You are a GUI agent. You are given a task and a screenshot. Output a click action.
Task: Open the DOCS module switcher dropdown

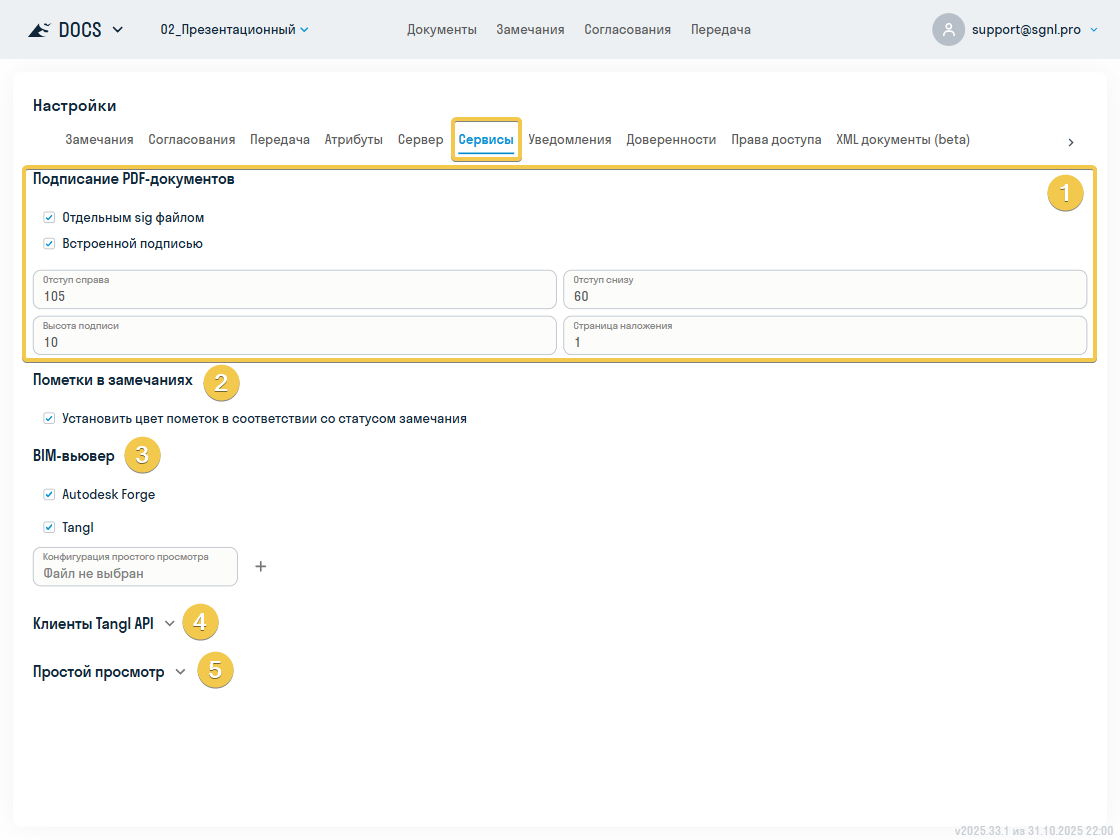[x=118, y=30]
